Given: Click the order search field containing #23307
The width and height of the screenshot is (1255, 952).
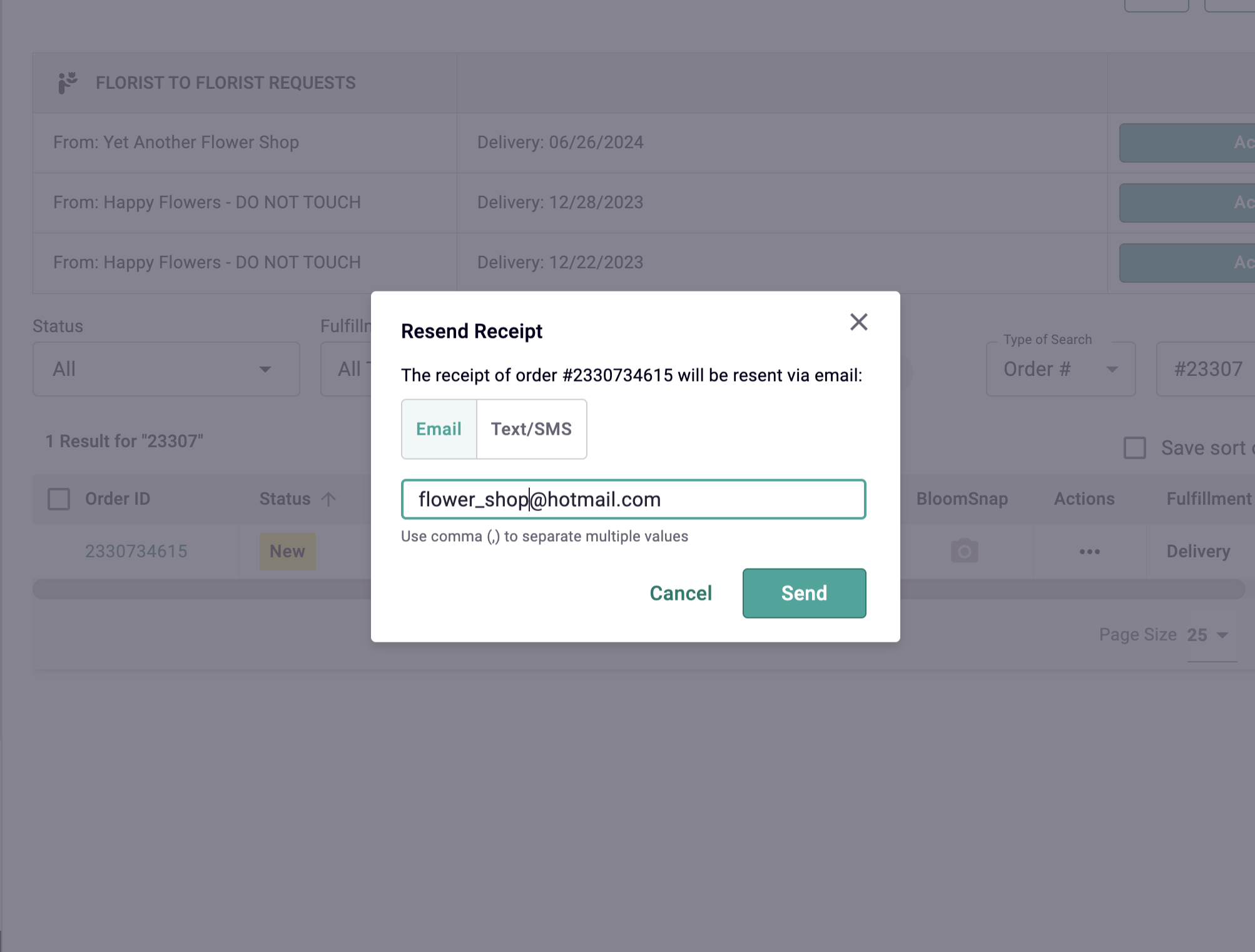Looking at the screenshot, I should tap(1206, 369).
